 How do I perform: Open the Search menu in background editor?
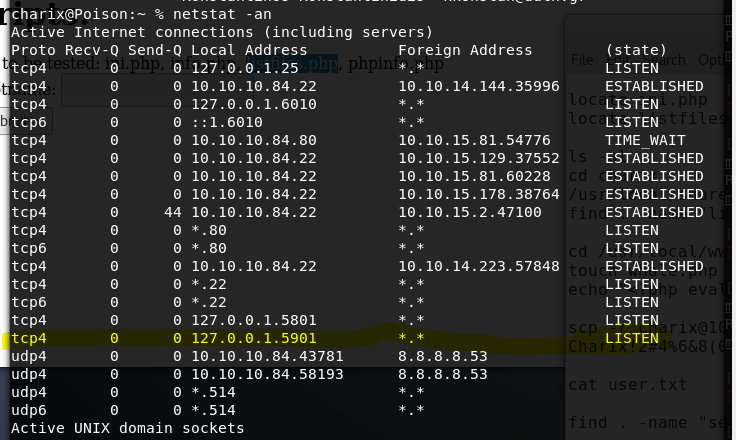(x=666, y=60)
